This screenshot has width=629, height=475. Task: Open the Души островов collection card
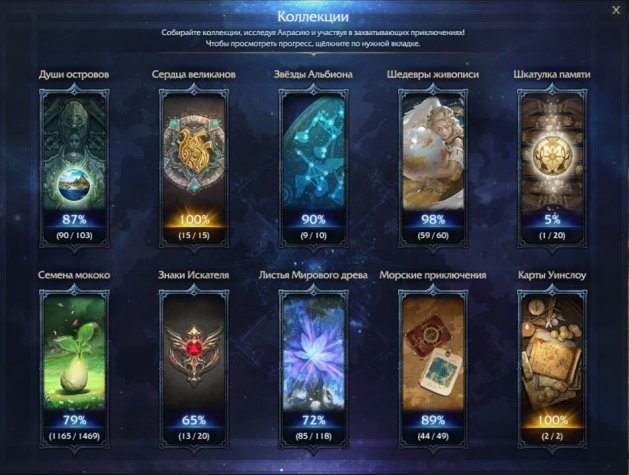[74, 168]
